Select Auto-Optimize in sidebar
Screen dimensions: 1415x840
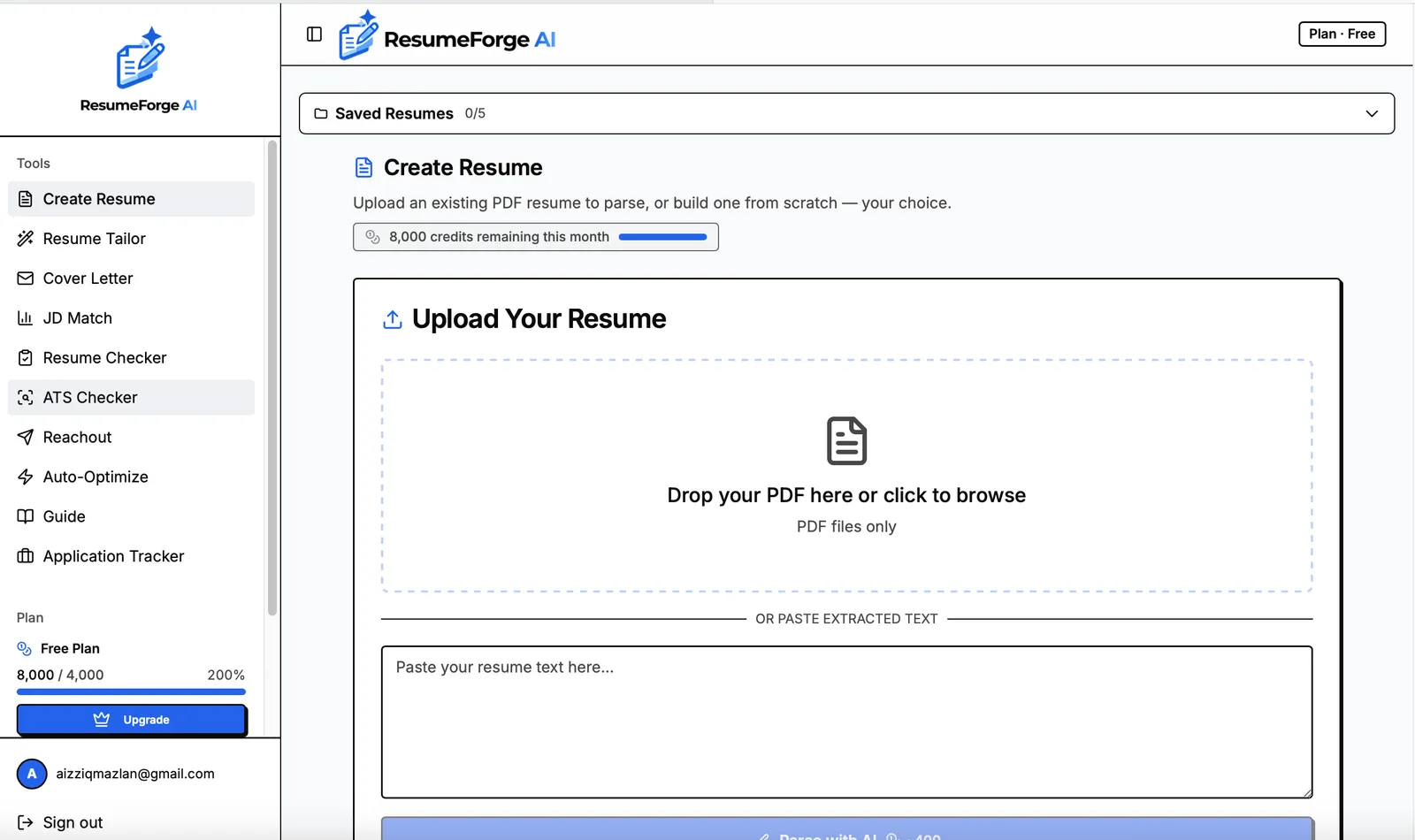point(131,477)
